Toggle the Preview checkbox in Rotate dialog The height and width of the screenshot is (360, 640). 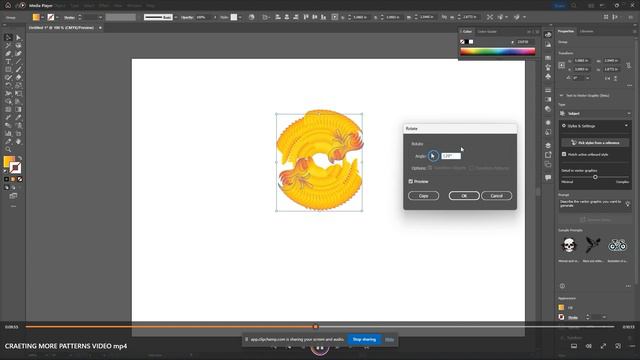(x=411, y=181)
